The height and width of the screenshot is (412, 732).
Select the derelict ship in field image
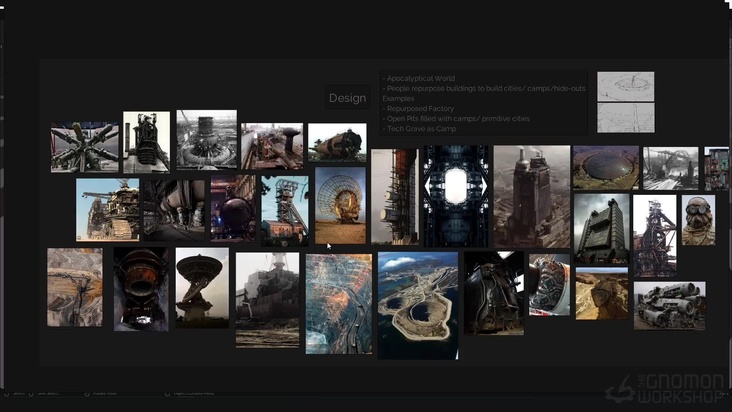click(x=267, y=298)
